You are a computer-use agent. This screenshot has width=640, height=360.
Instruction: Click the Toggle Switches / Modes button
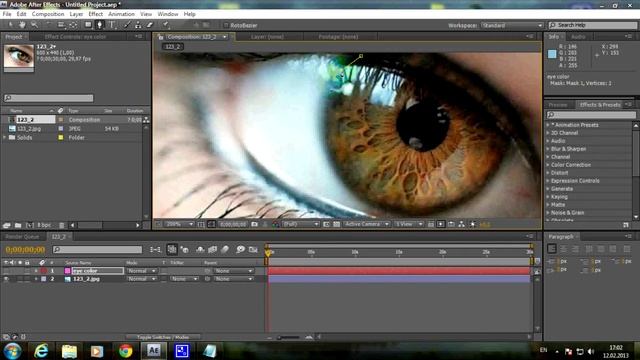pos(163,337)
